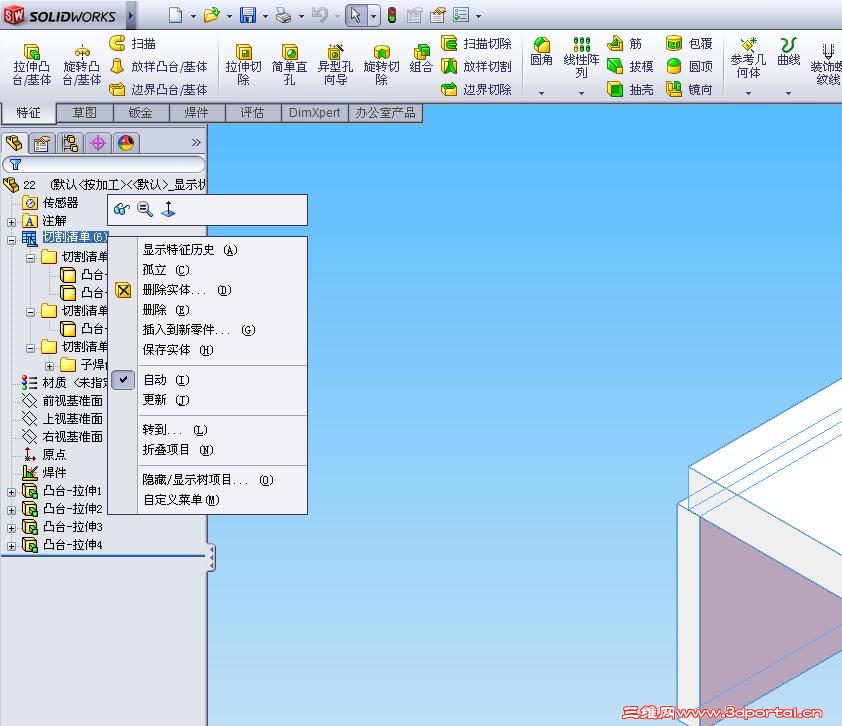Expand the 线性阵列 pattern dropdown arrow

581,93
